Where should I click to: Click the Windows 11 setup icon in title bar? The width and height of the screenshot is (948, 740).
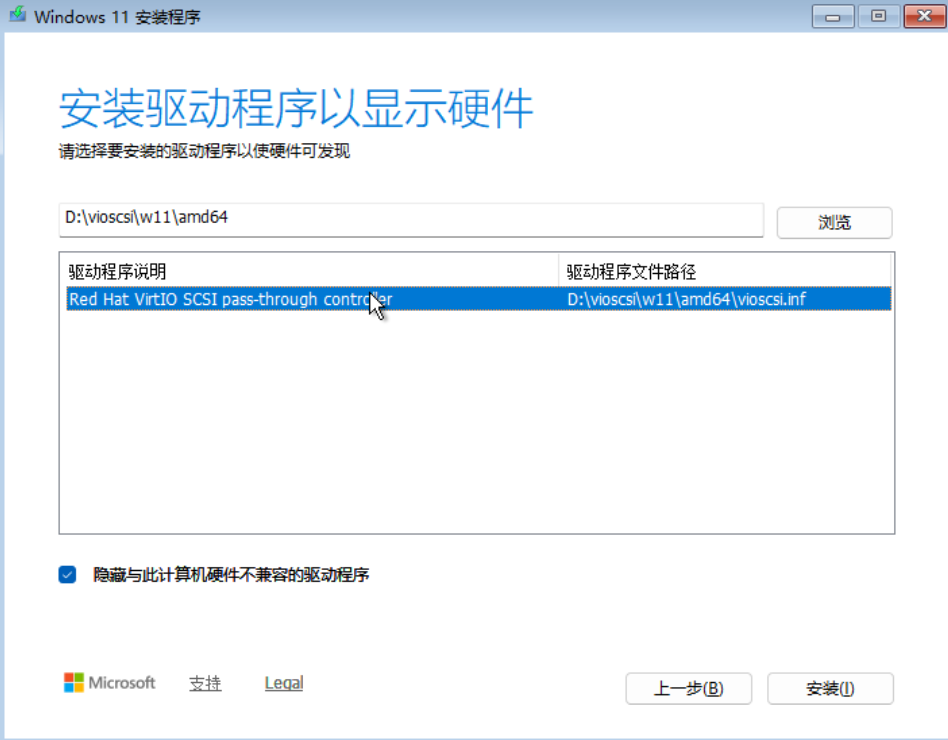pos(18,17)
